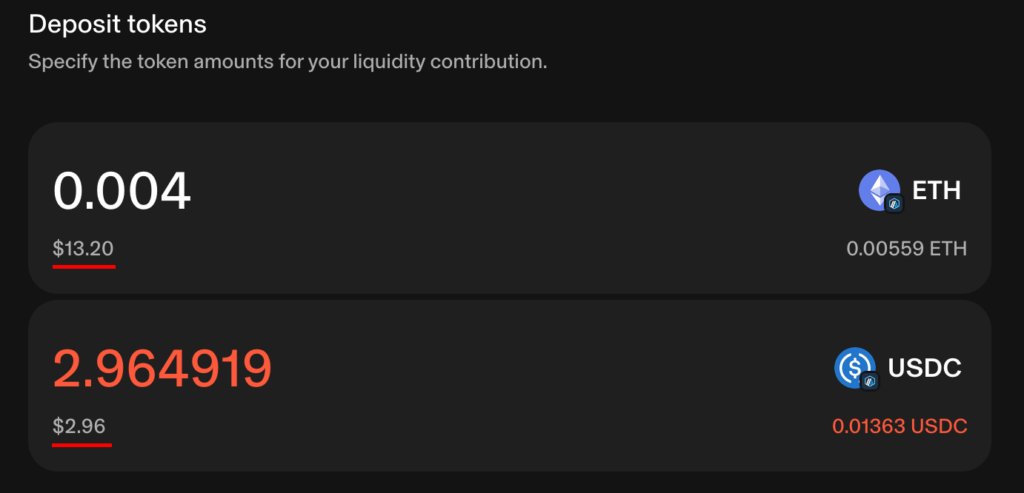1024x493 pixels.
Task: Use max balance 0.00559 ETH
Action: tap(906, 249)
